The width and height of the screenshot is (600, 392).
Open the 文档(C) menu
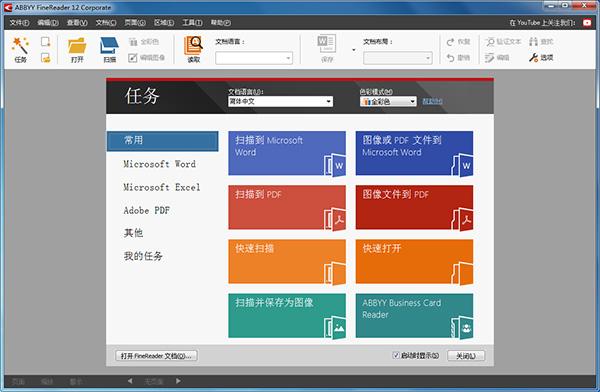(106, 23)
